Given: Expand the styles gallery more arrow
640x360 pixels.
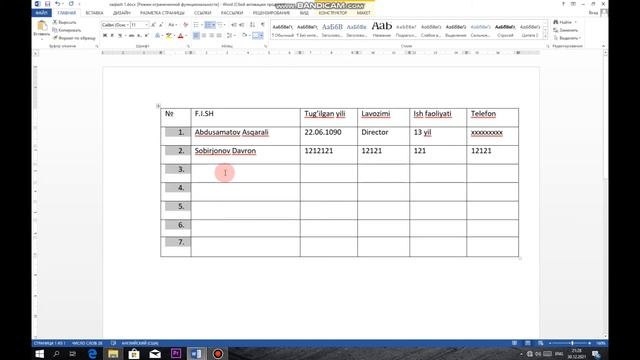Looking at the screenshot, I should click(x=545, y=37).
